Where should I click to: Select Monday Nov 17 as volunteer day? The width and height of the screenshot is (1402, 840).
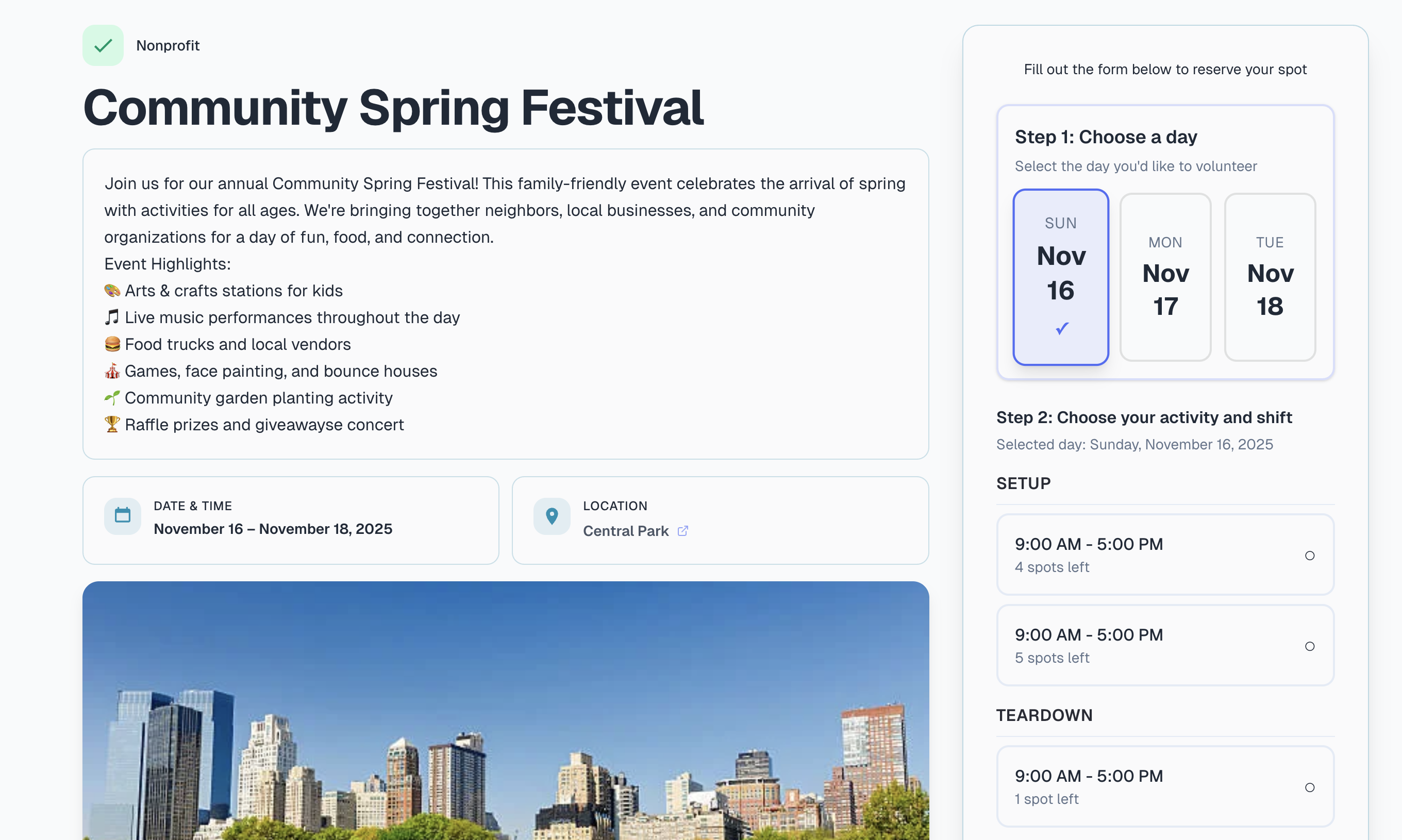point(1165,278)
